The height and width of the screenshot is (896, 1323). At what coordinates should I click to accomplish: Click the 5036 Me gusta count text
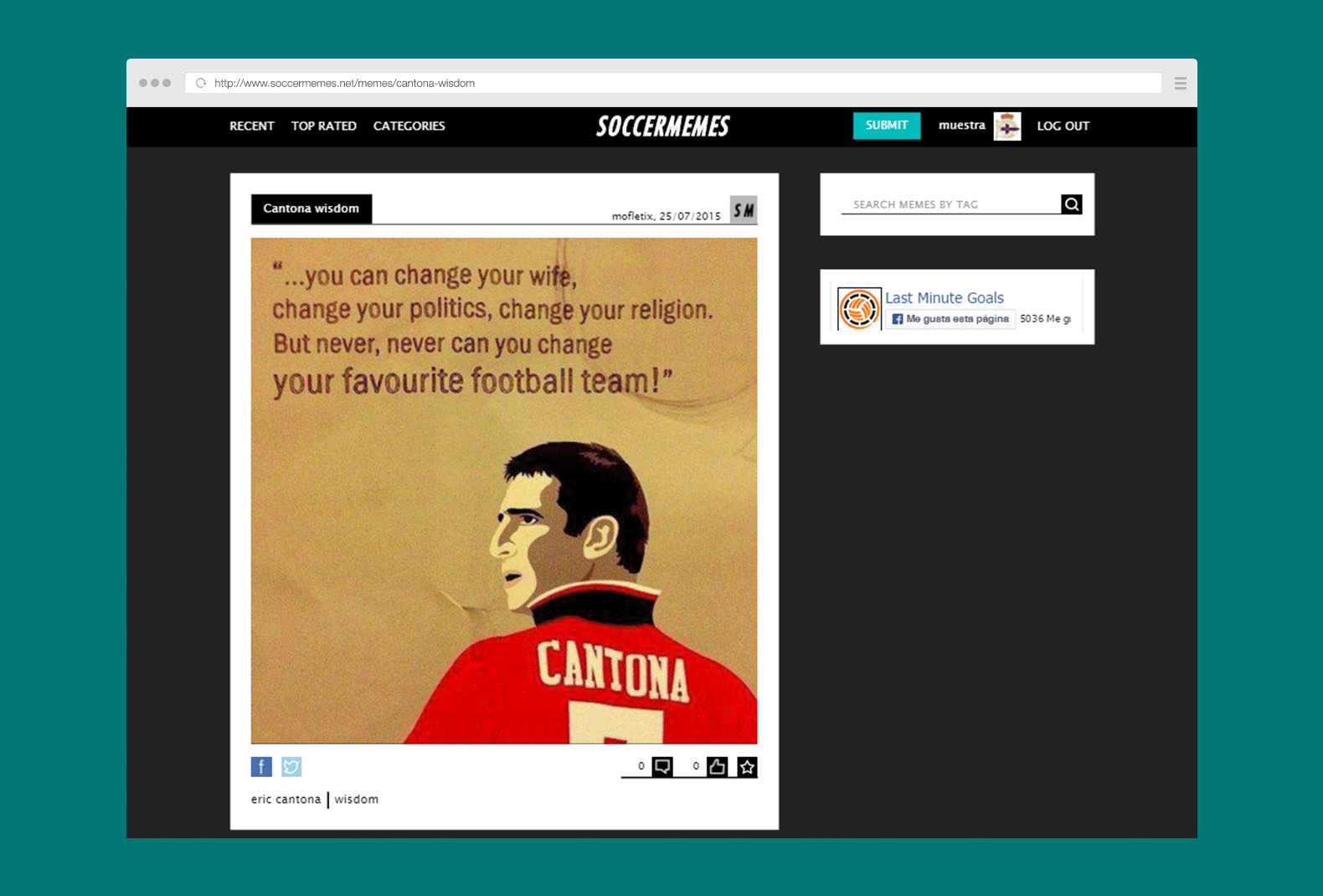1045,319
